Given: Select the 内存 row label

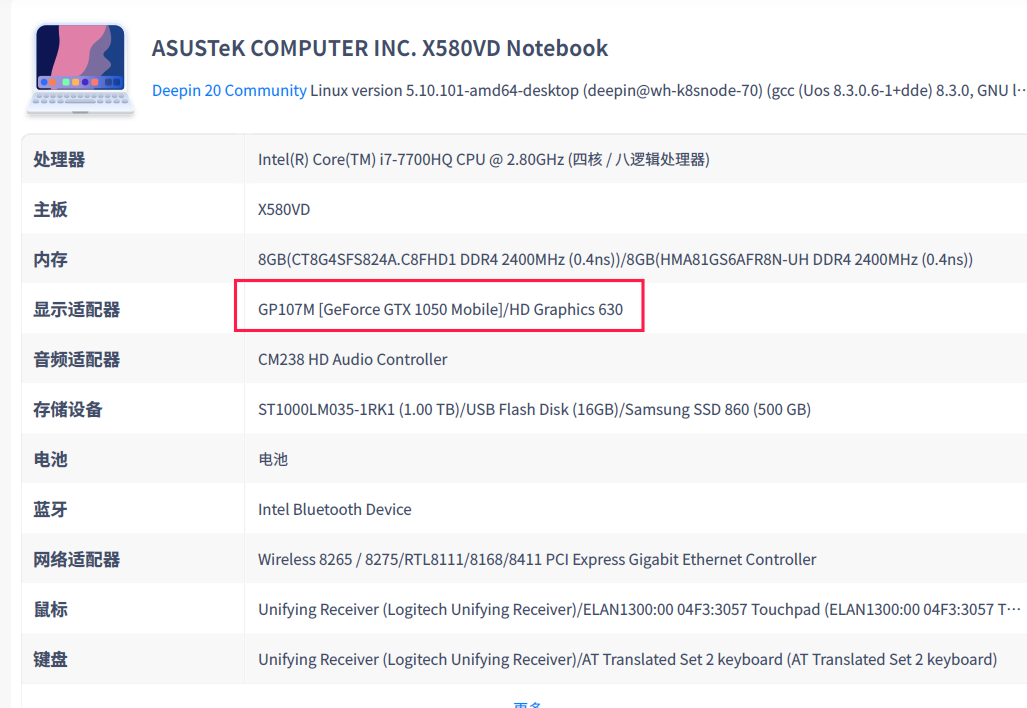Looking at the screenshot, I should (51, 259).
